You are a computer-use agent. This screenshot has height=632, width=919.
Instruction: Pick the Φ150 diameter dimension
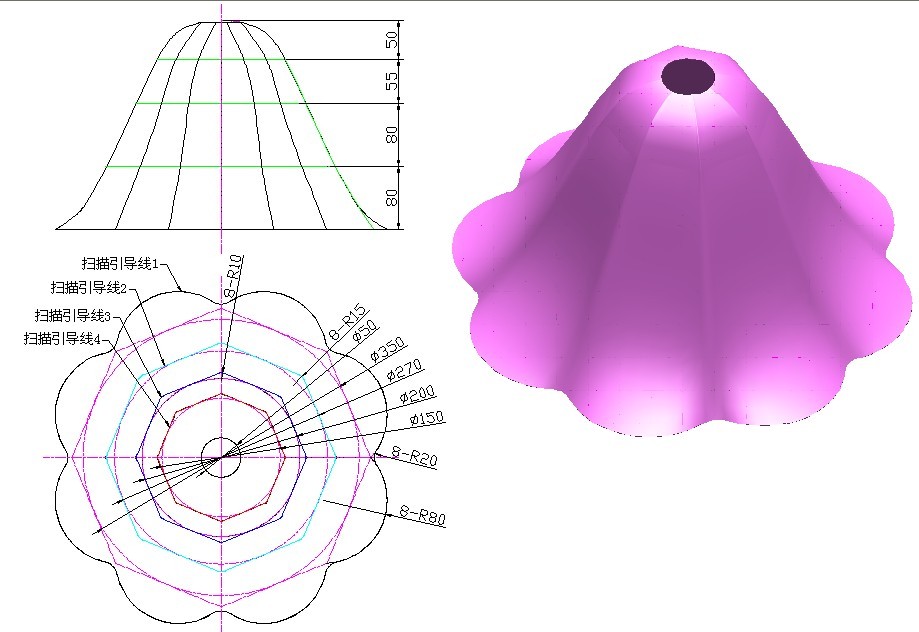pyautogui.click(x=427, y=418)
